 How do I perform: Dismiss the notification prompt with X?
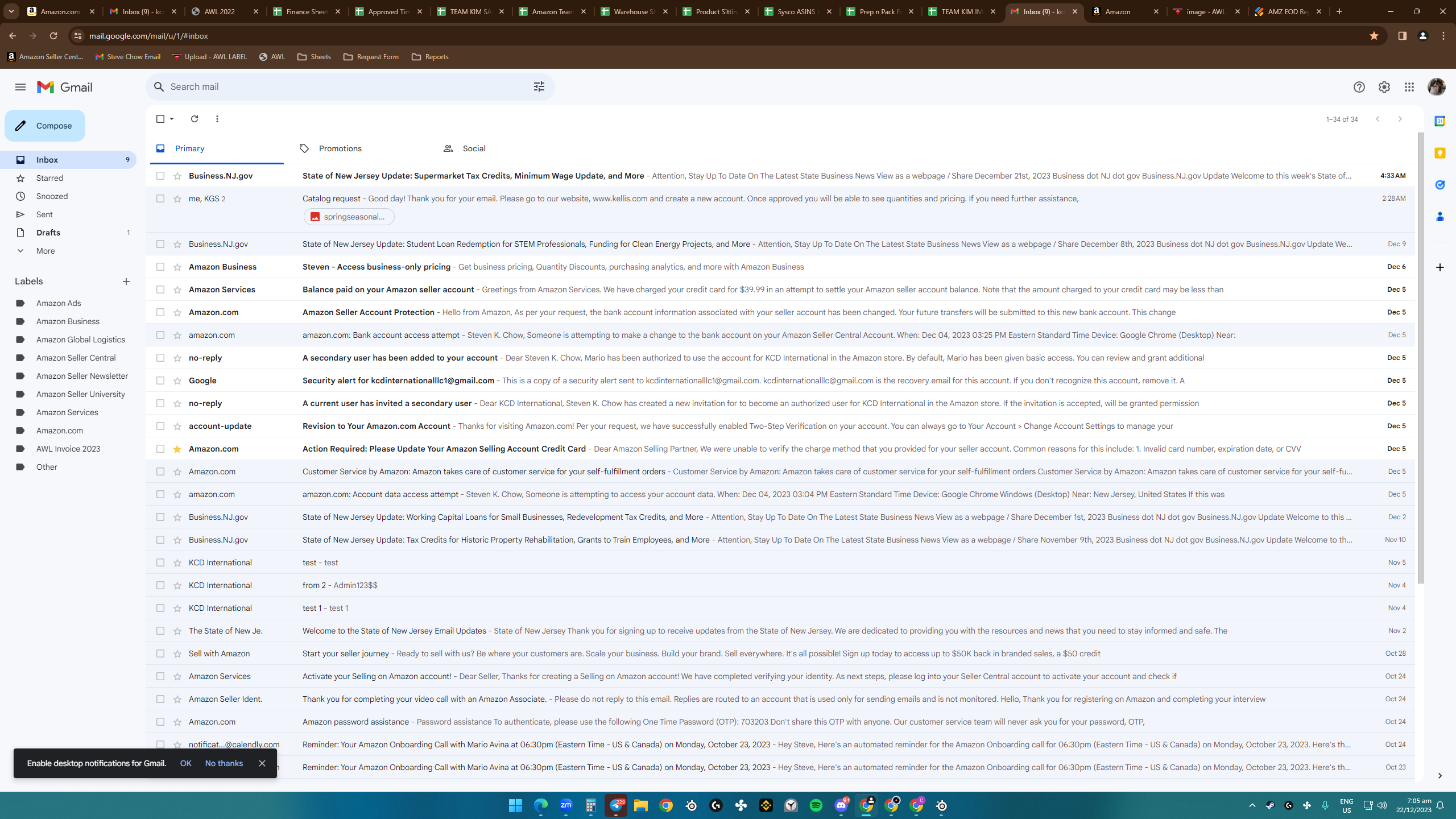click(x=262, y=763)
